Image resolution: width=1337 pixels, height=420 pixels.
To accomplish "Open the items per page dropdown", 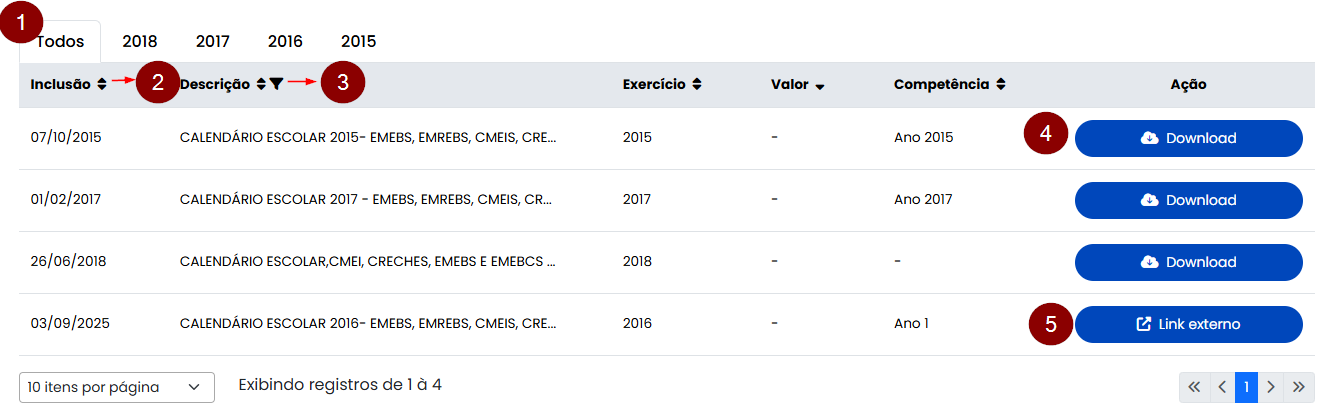I will [116, 387].
